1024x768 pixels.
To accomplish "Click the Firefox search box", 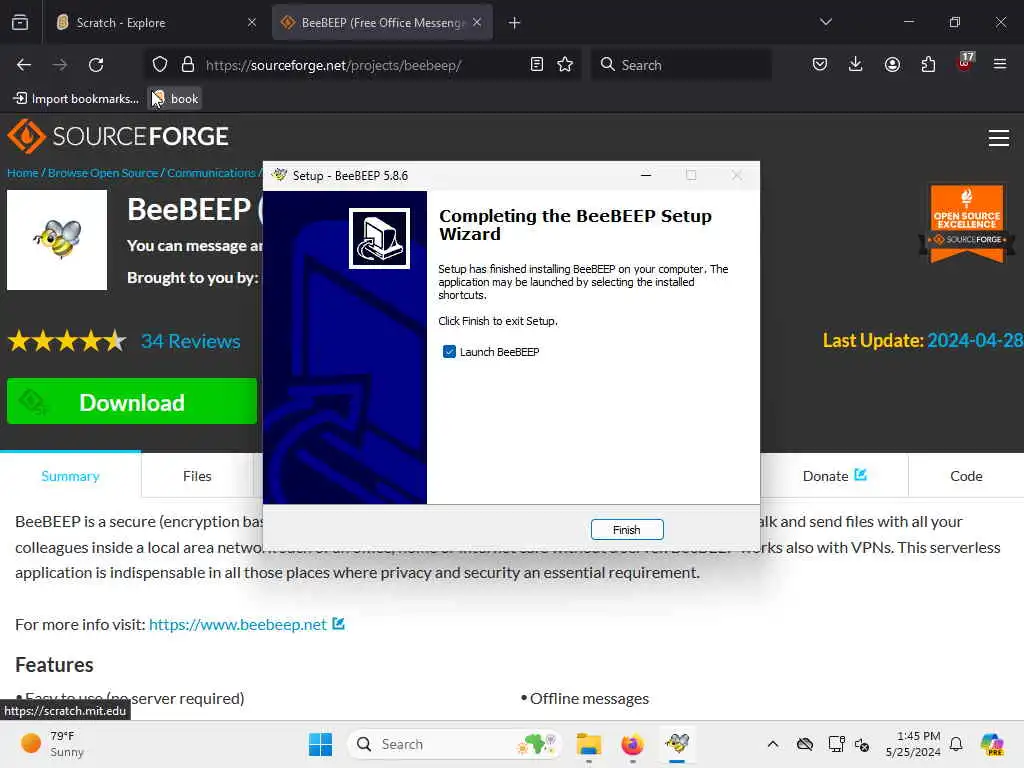I will coord(681,65).
